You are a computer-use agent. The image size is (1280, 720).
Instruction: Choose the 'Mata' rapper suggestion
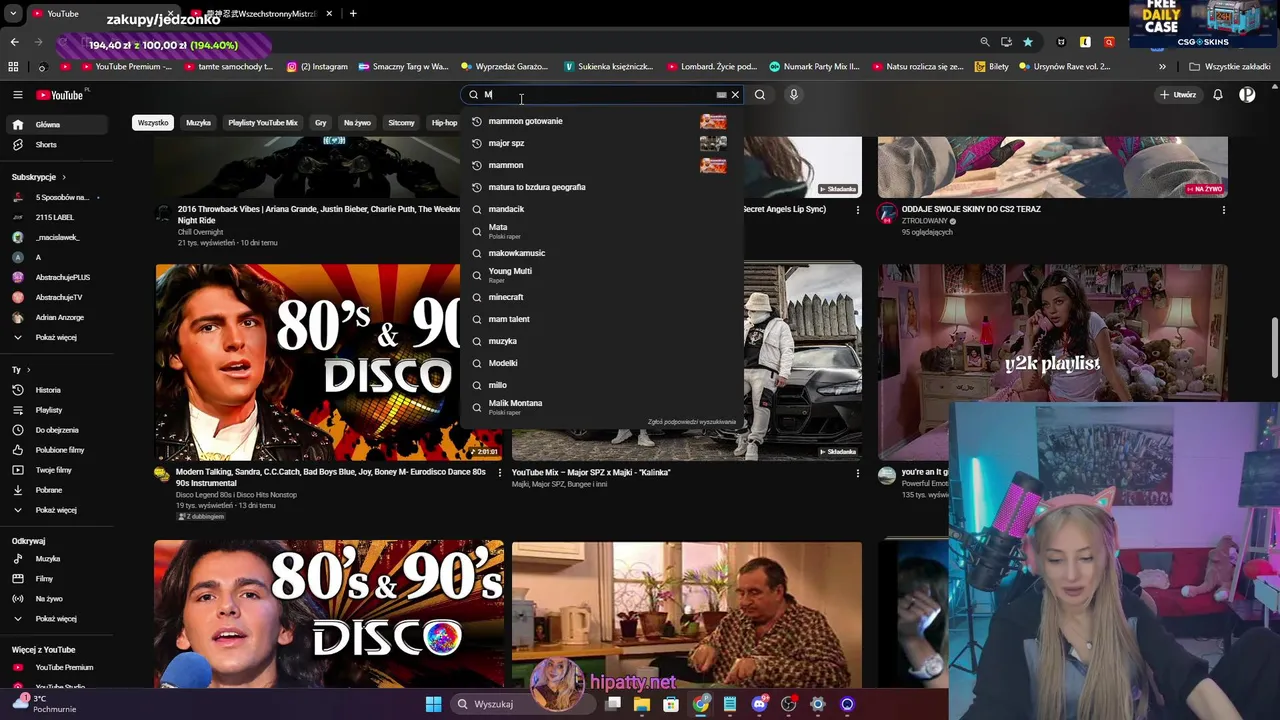[x=600, y=231]
